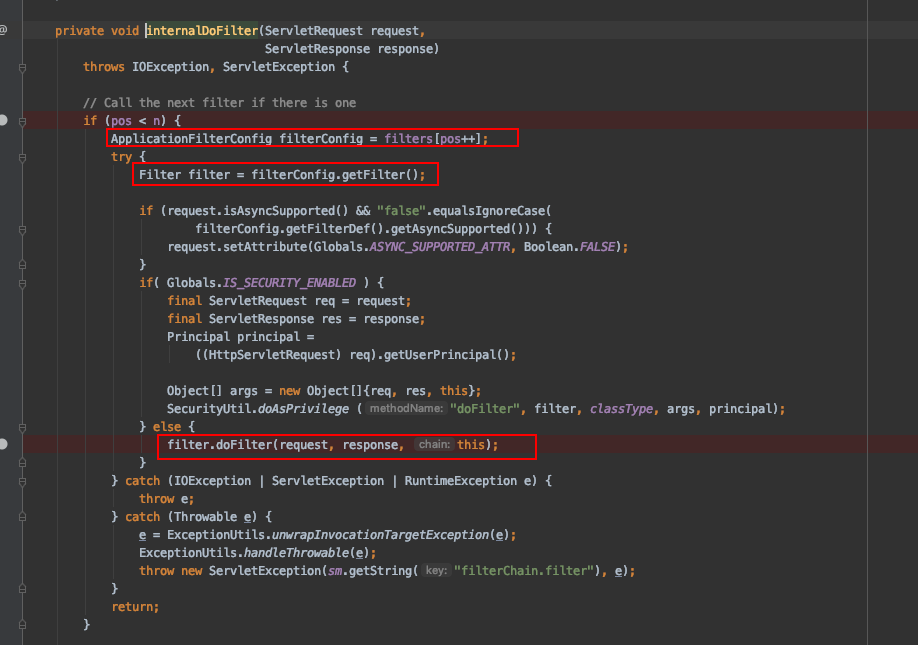Viewport: 918px width, 645px height.
Task: Click the 'classType' argument
Action: [621, 409]
